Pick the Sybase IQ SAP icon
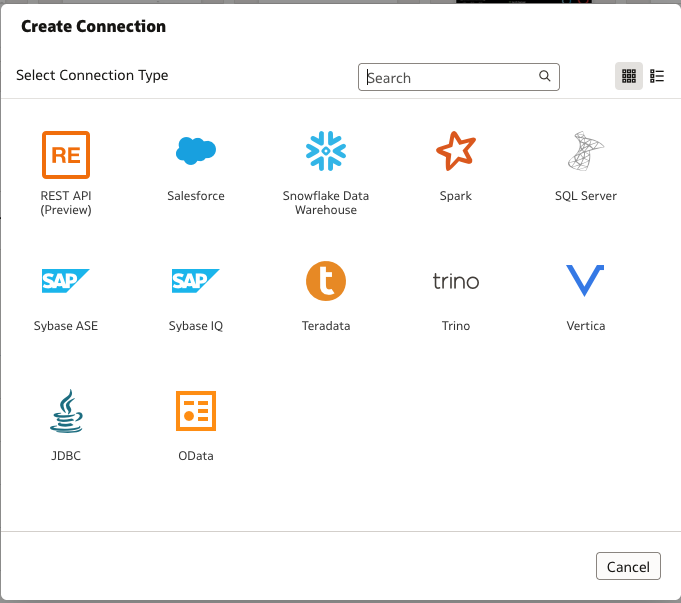This screenshot has height=603, width=681. [196, 281]
